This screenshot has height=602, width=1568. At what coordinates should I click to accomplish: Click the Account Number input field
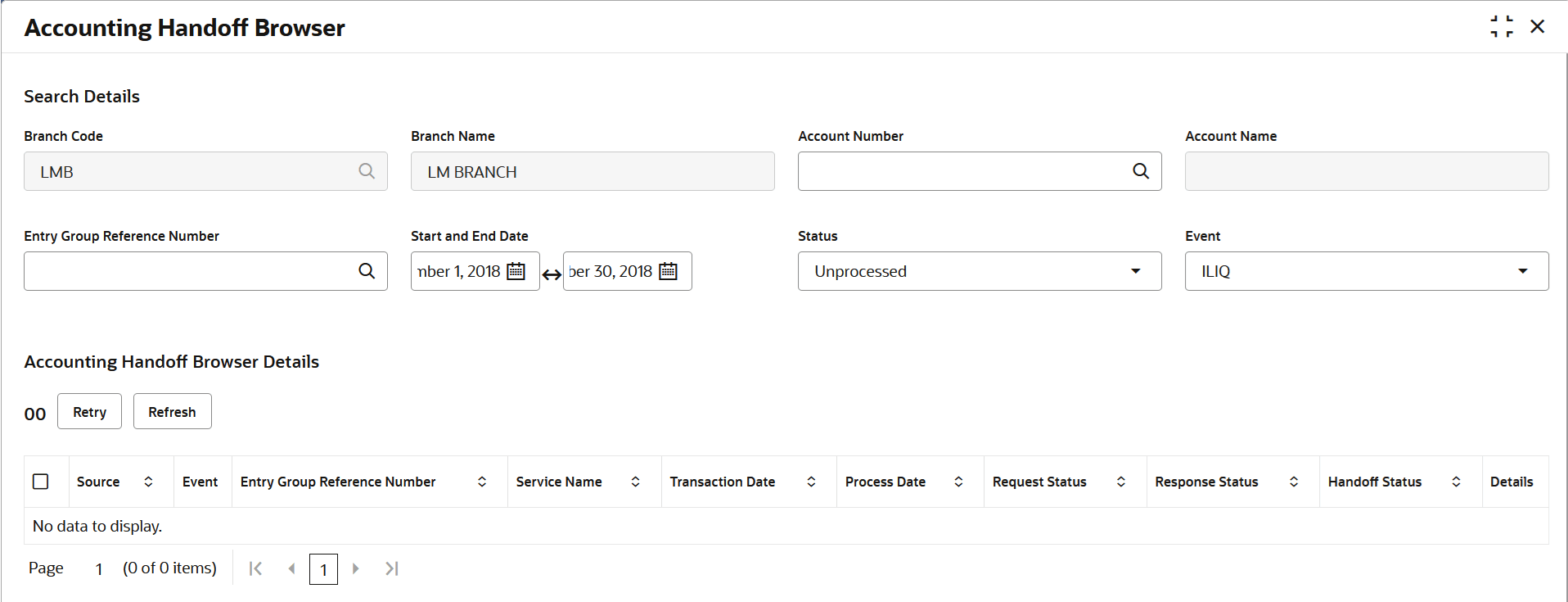[x=962, y=171]
